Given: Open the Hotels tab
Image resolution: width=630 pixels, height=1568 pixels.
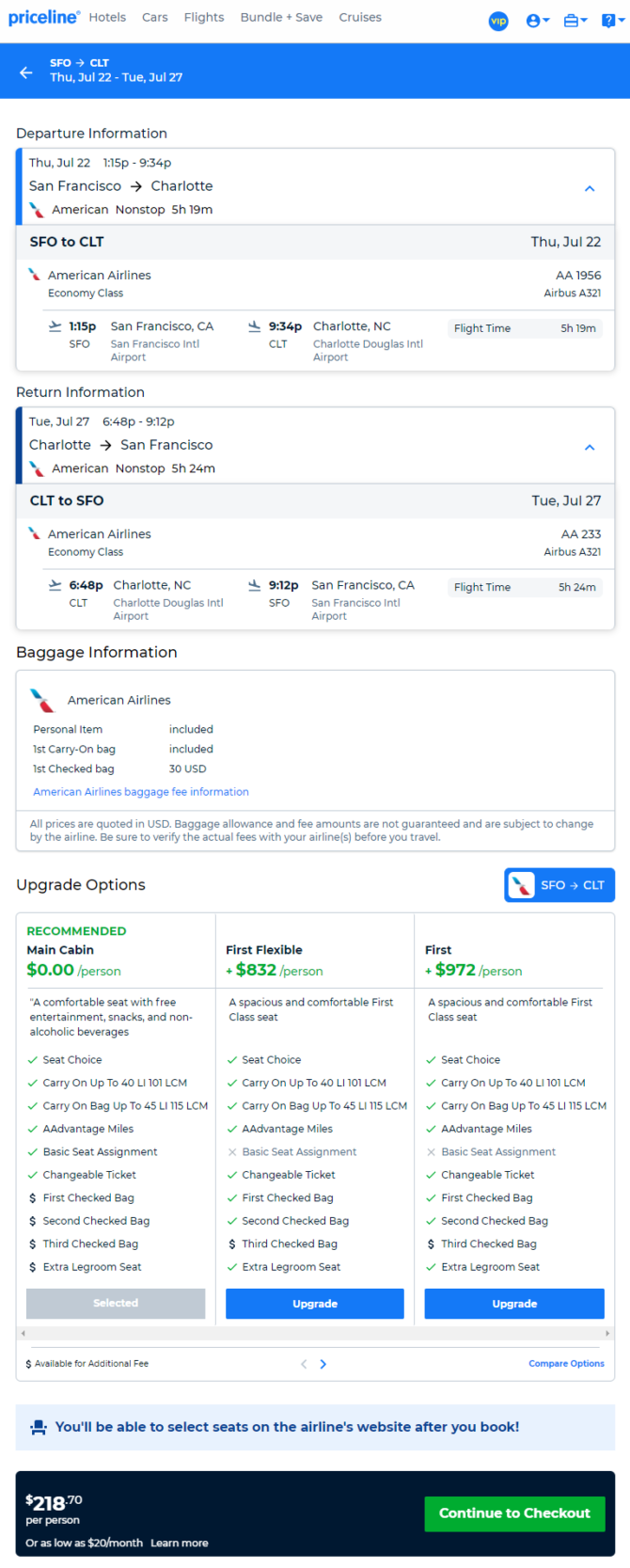Looking at the screenshot, I should coord(107,17).
